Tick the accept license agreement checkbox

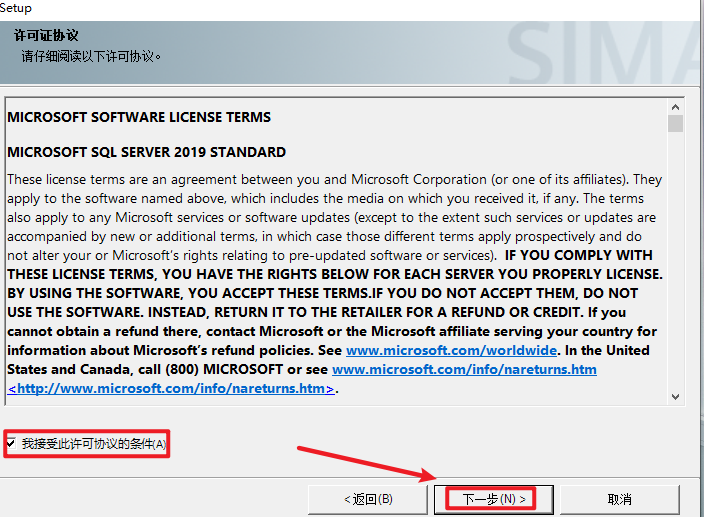pos(11,443)
